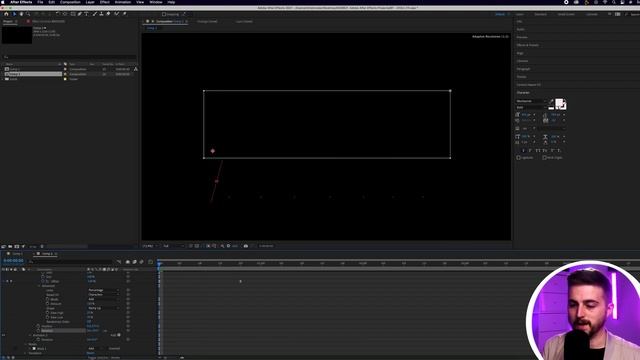Image resolution: width=640 pixels, height=360 pixels.
Task: Open the Graph Editor from the timeline
Action: pos(151,262)
